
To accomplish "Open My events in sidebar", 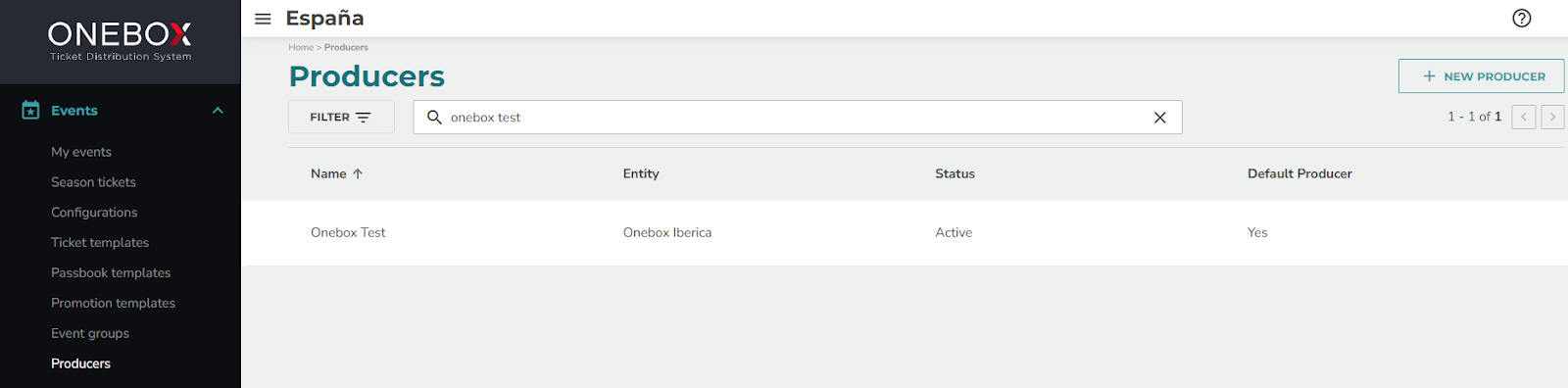I will point(81,152).
